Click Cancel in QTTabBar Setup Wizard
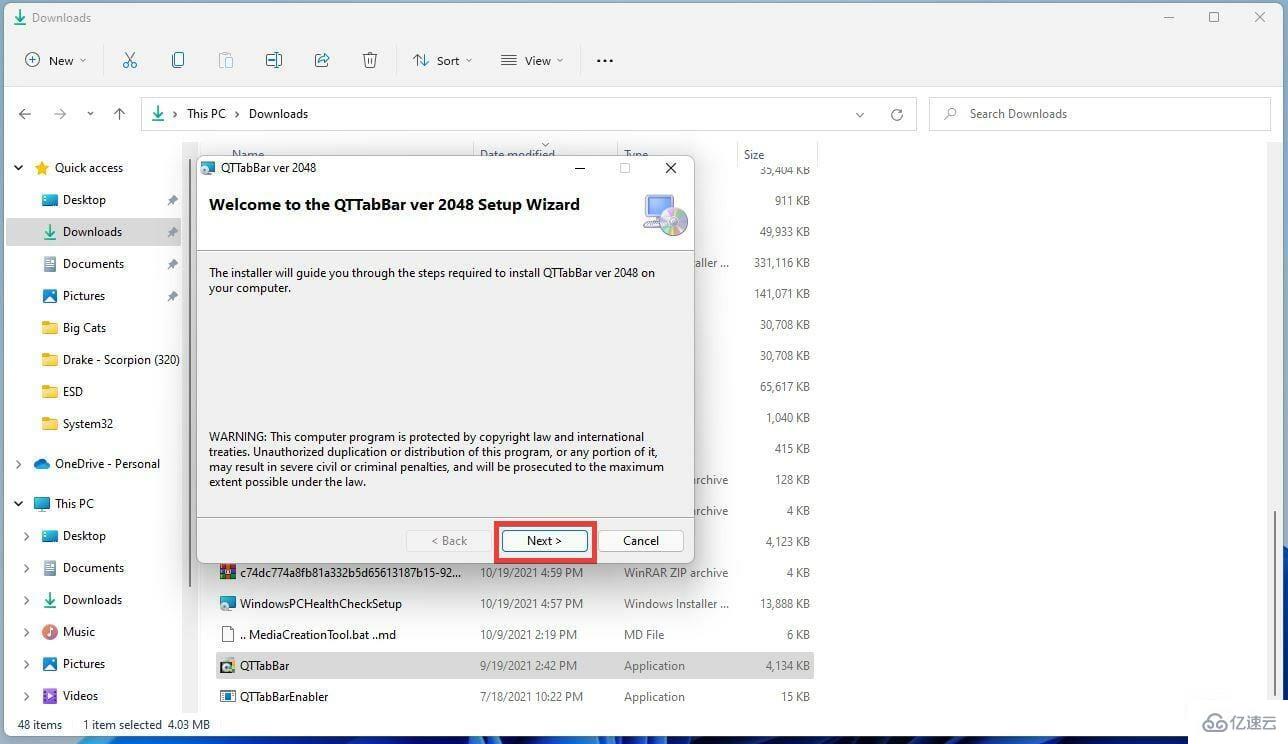This screenshot has width=1288, height=744. pos(641,541)
